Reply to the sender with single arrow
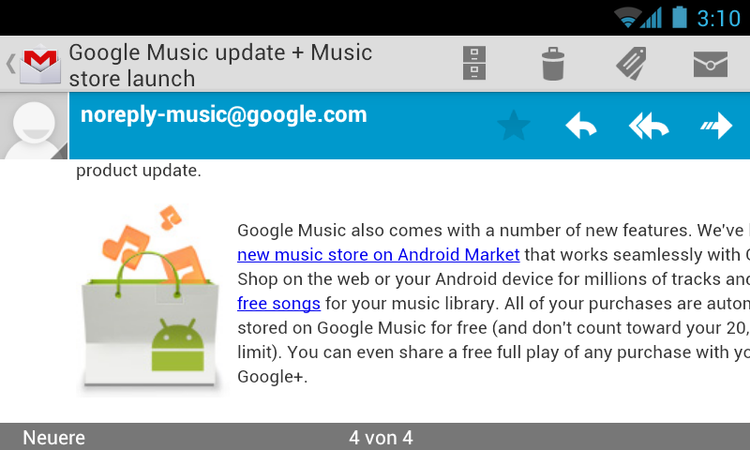This screenshot has height=450, width=750. 581,126
